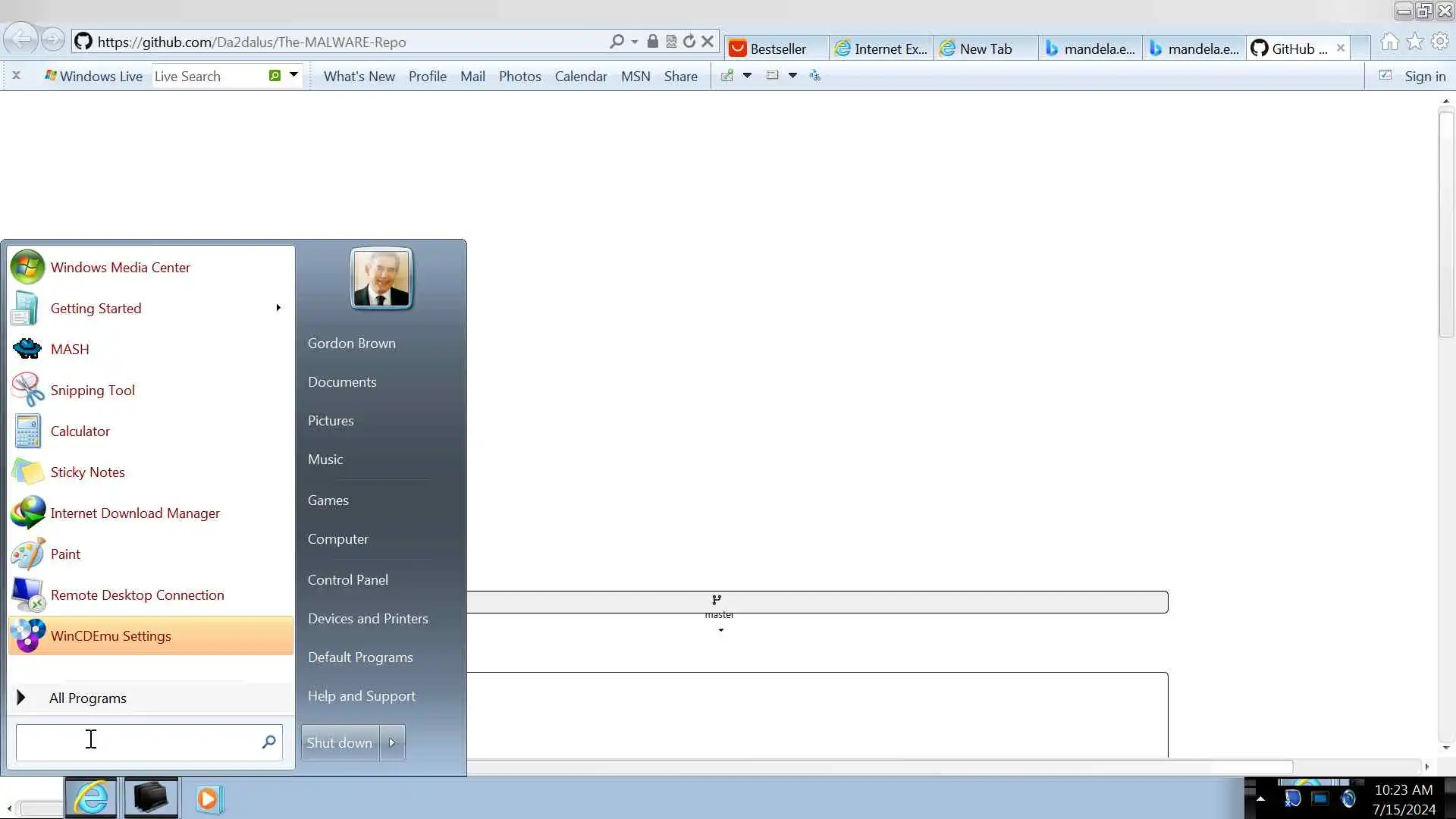The image size is (1456, 819).
Task: Expand All Programs list
Action: pyautogui.click(x=87, y=698)
